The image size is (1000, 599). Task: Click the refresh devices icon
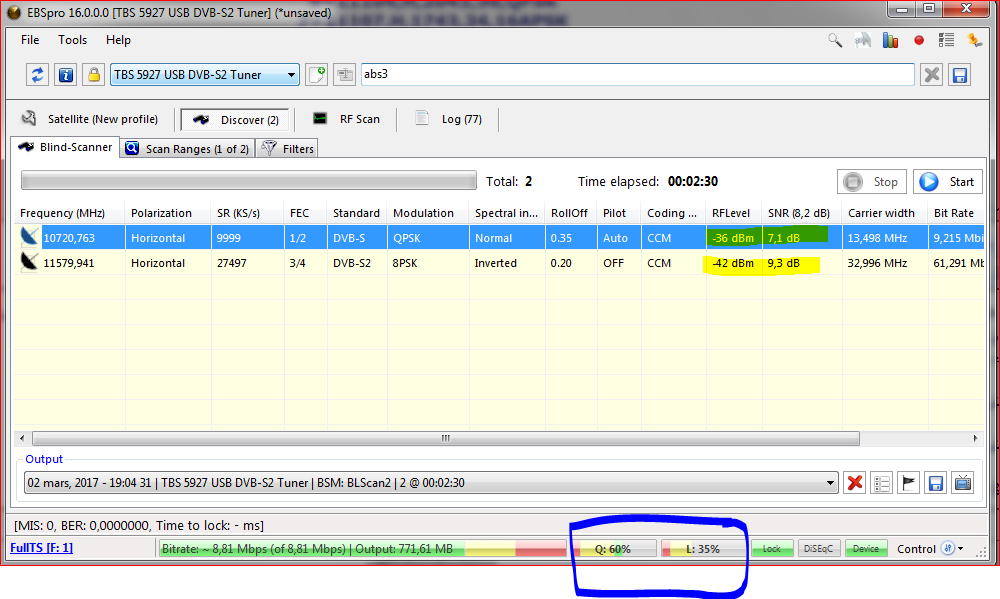[38, 75]
